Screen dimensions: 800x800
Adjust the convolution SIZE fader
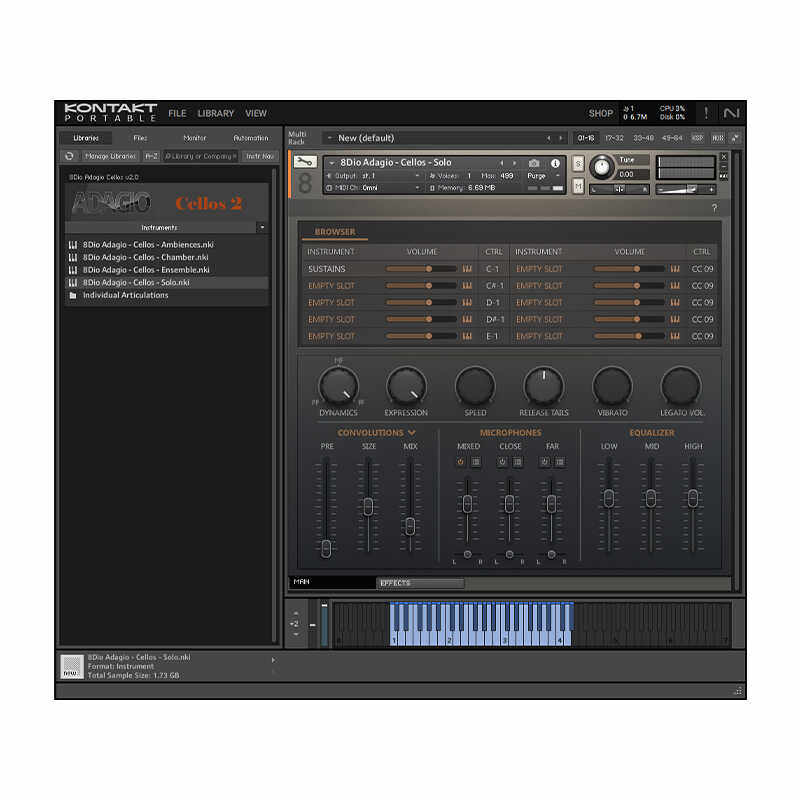coord(368,506)
